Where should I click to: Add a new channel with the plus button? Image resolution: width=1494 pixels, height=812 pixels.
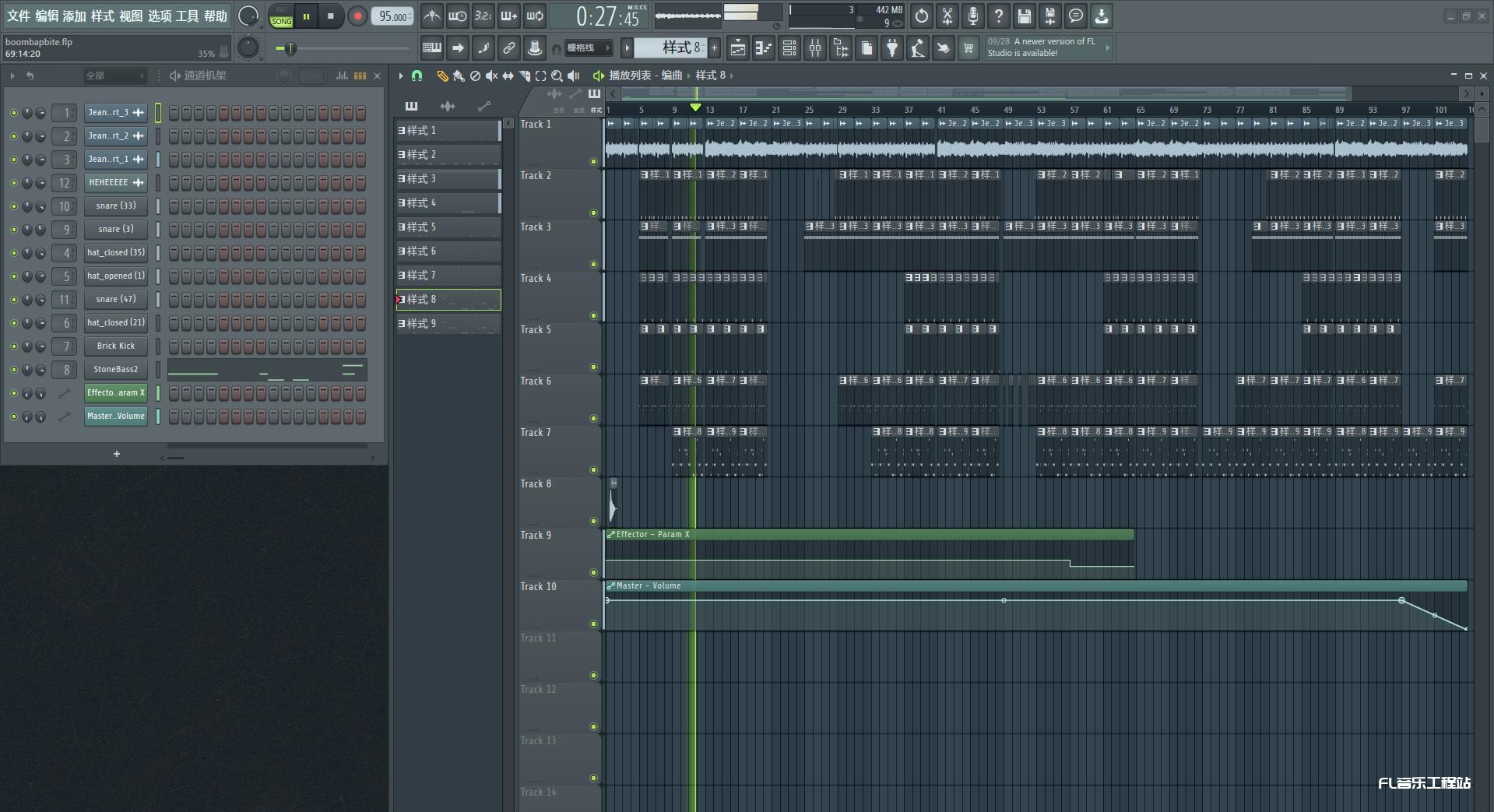(117, 454)
